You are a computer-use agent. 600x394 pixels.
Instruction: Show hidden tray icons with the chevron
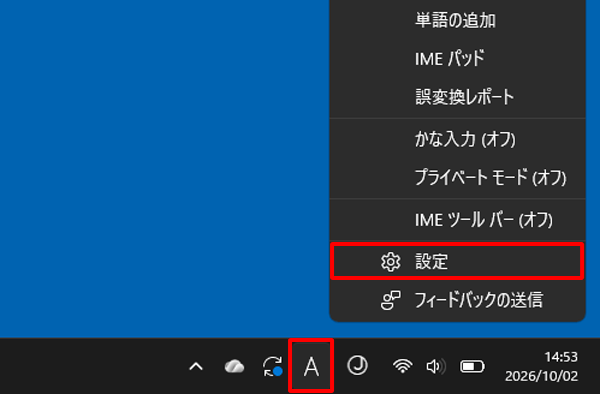(196, 366)
